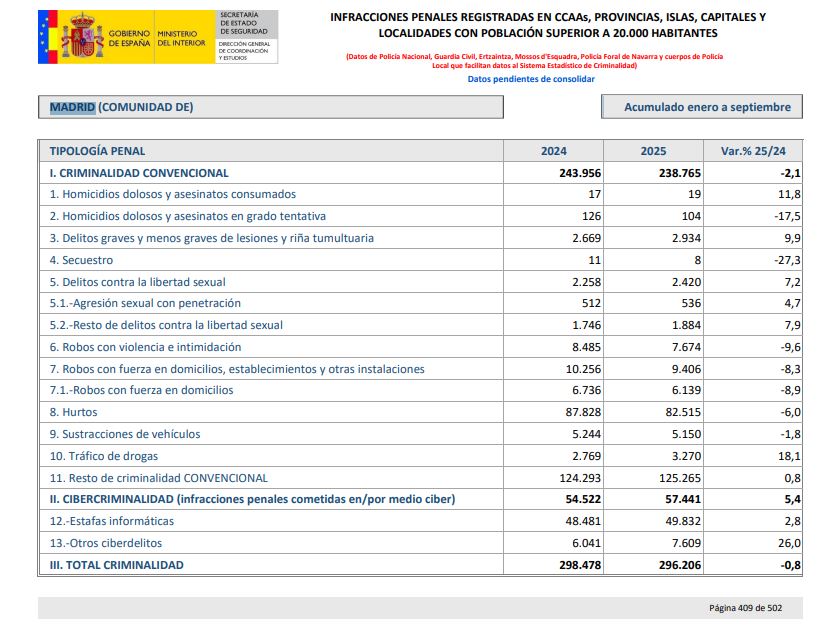Select the 12.-Estafas informáticas row label
The width and height of the screenshot is (836, 639).
(x=112, y=521)
